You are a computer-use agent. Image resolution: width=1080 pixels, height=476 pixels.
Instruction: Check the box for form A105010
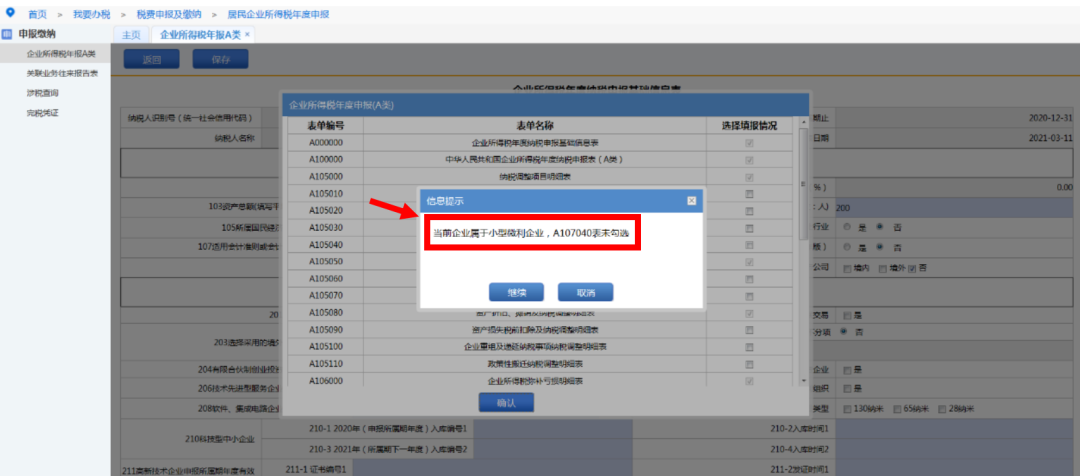click(x=749, y=194)
